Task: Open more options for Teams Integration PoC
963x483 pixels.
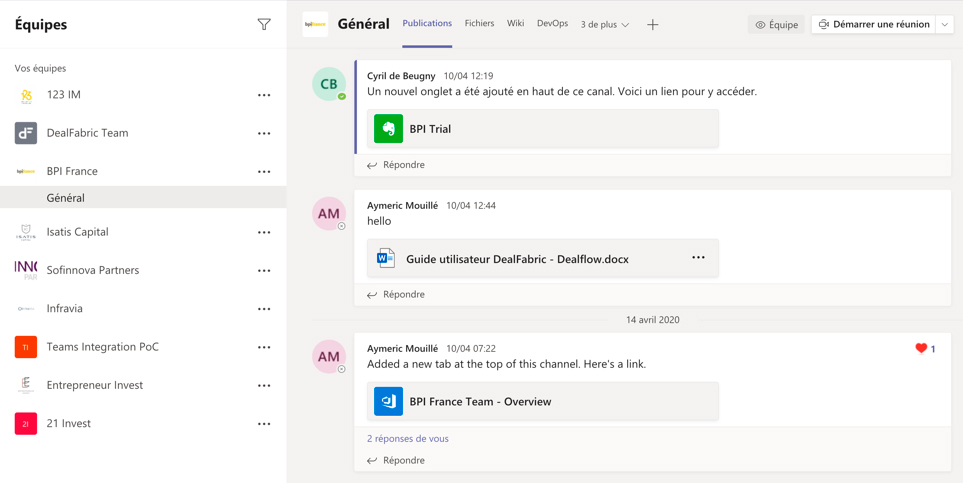Action: [264, 347]
